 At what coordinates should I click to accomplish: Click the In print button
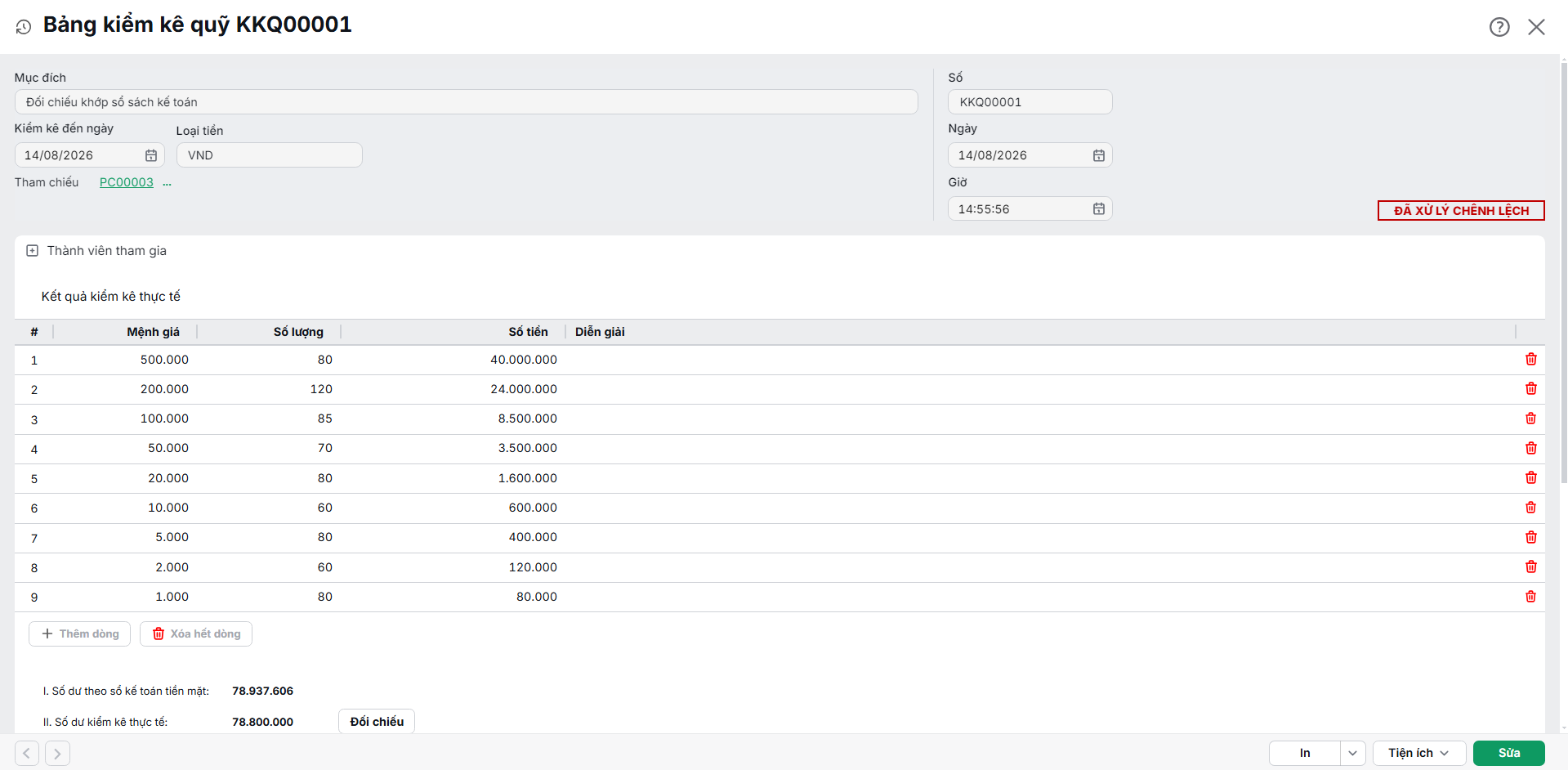point(1305,753)
